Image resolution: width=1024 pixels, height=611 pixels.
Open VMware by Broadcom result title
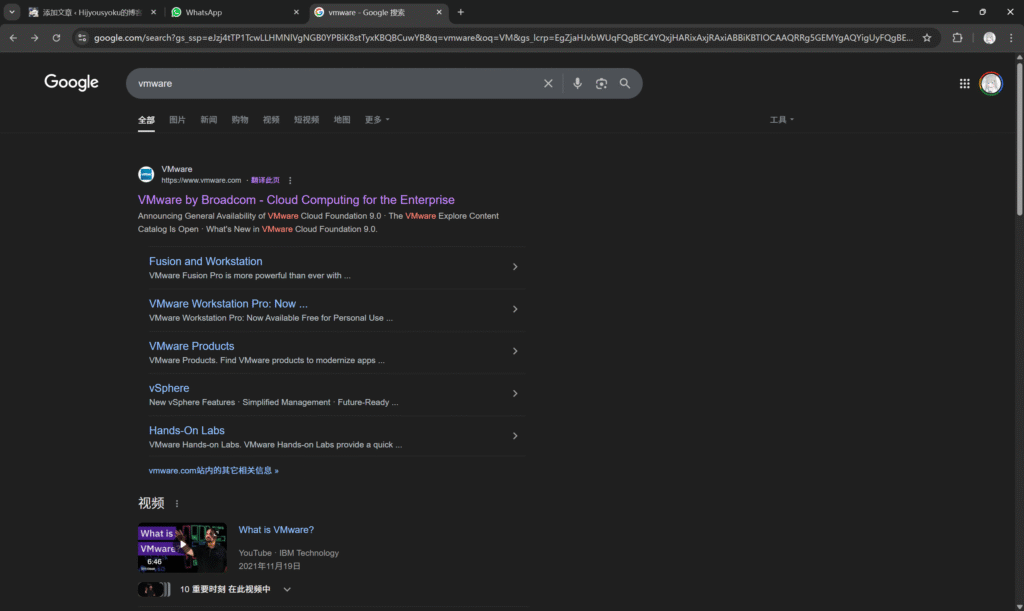pos(296,200)
